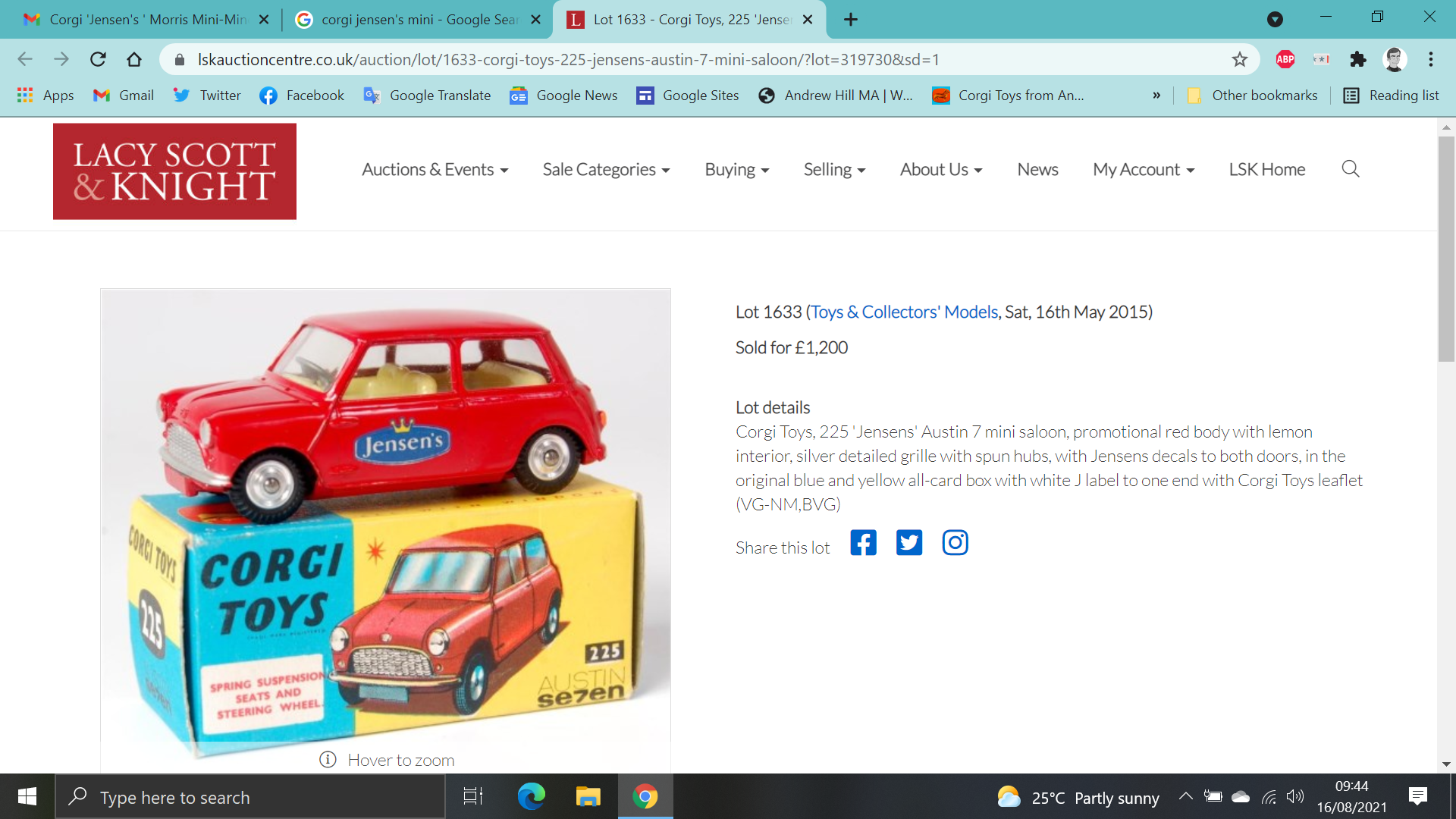1456x819 pixels.
Task: Share lot on Instagram icon
Action: (955, 543)
